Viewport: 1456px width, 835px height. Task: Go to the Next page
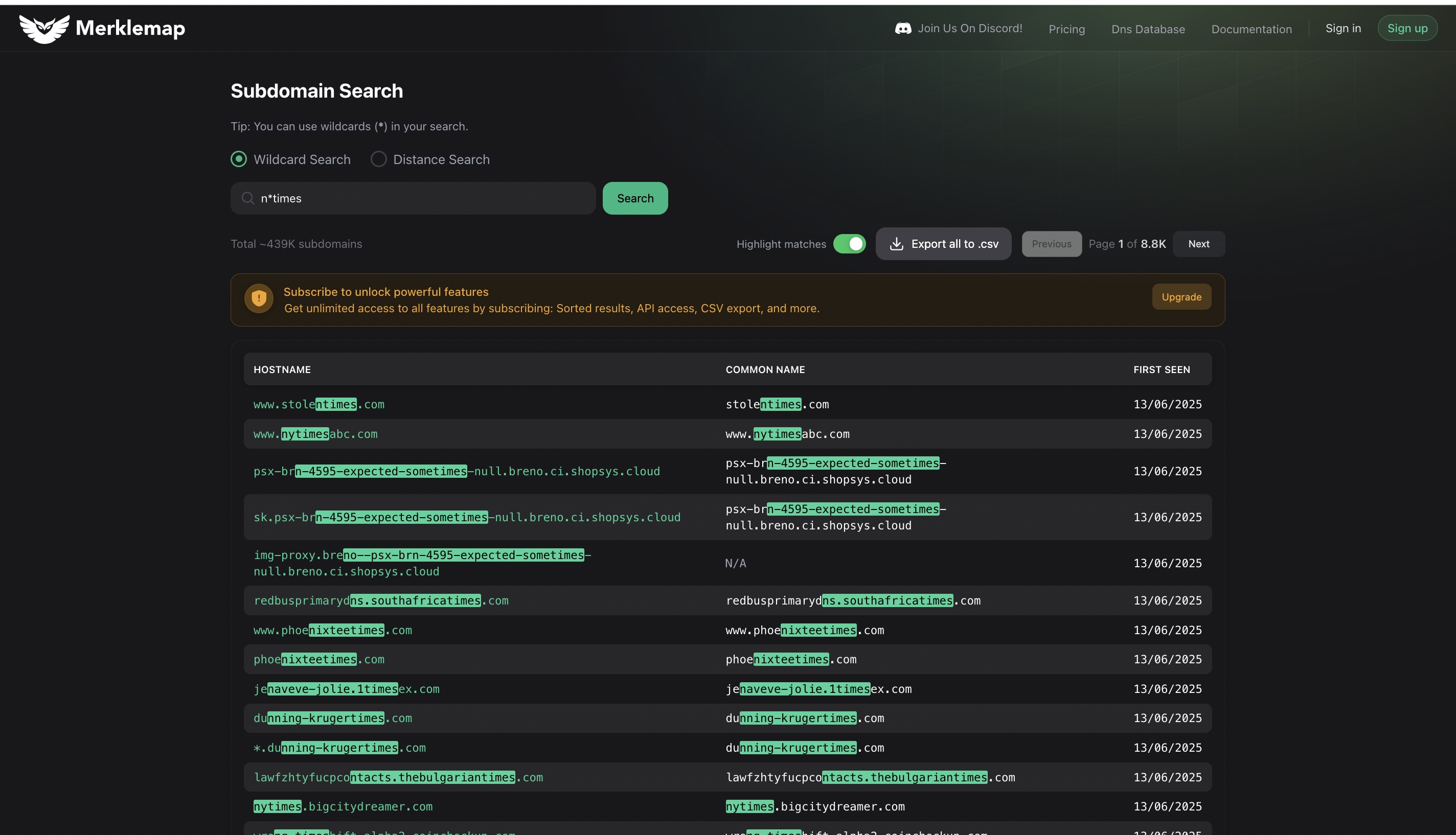tap(1198, 244)
